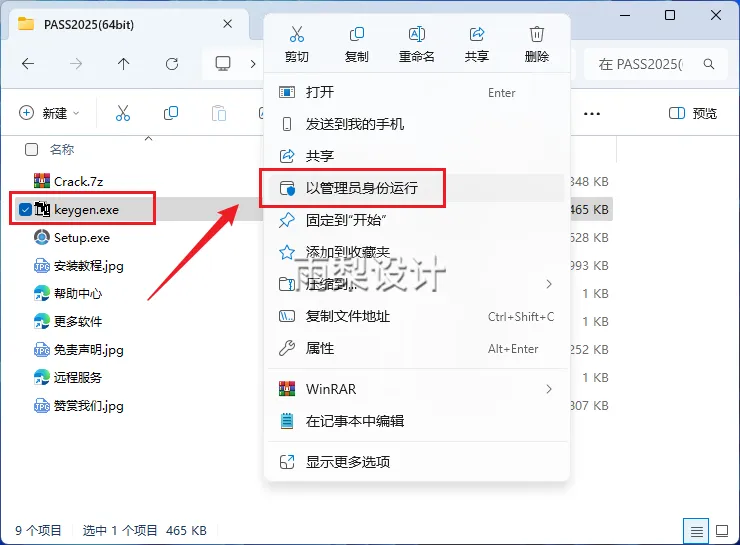740x545 pixels.
Task: Navigate up one folder level
Action: (124, 64)
